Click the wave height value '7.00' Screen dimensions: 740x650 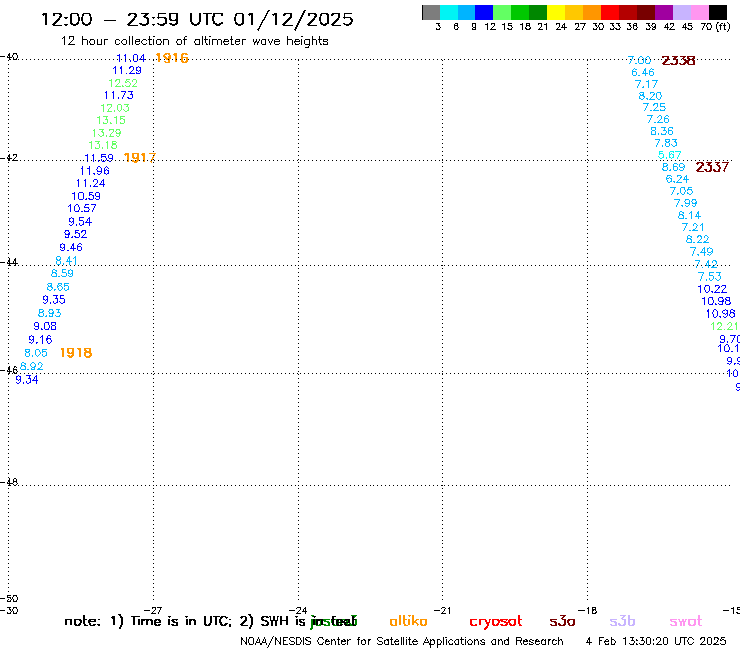coord(639,60)
